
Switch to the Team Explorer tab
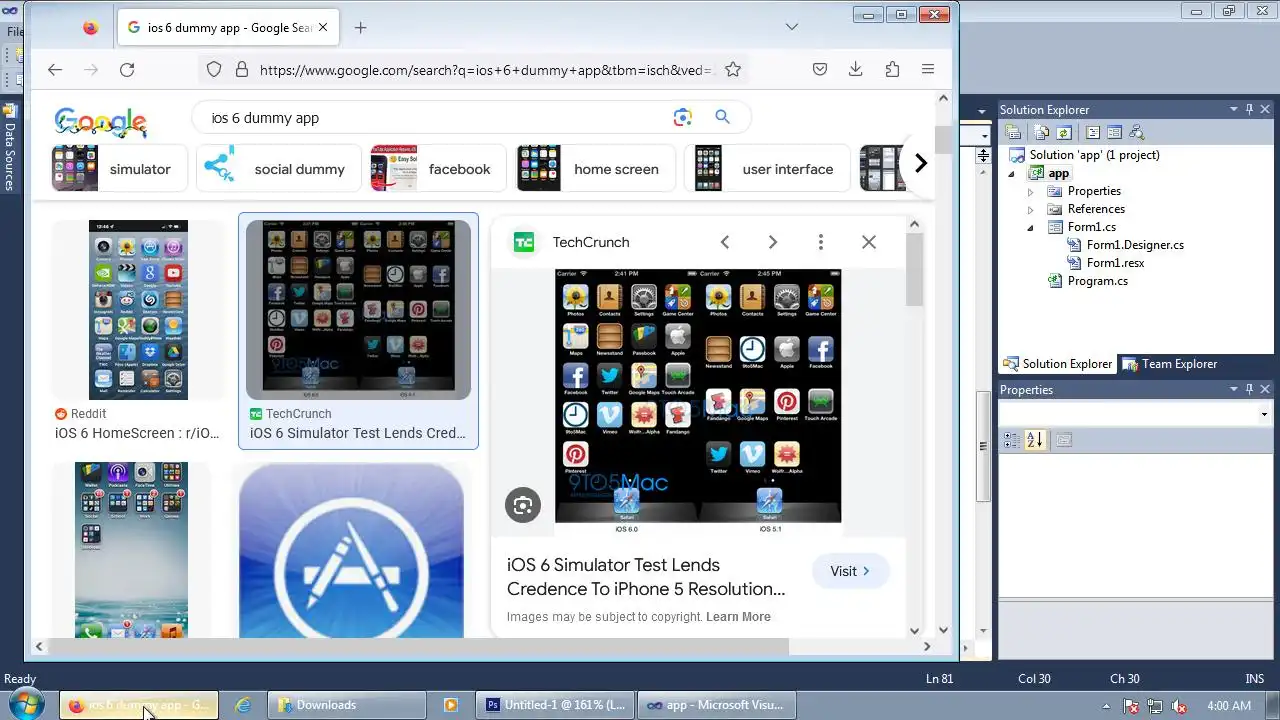point(1168,364)
